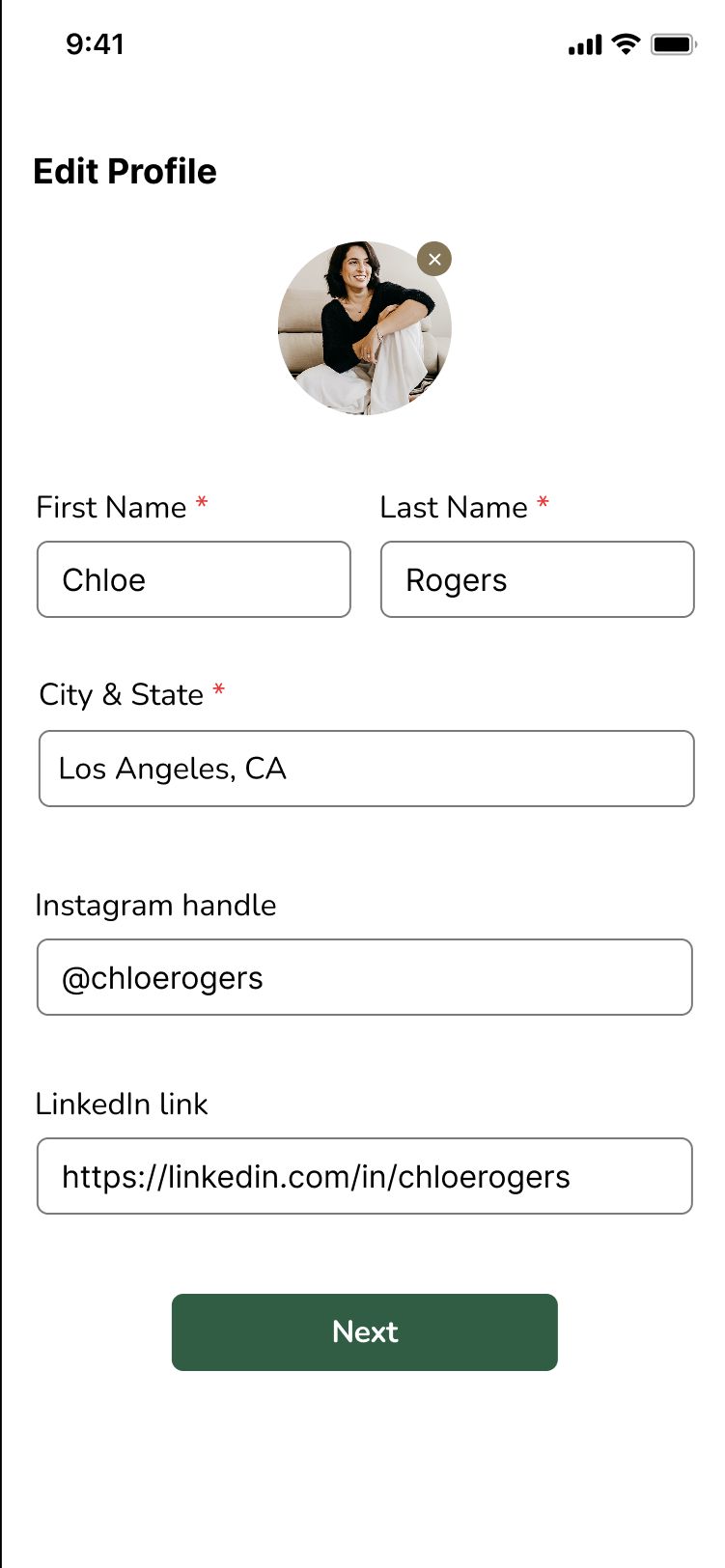Click the LinkedIn link label
Image resolution: width=725 pixels, height=1568 pixels.
pyautogui.click(x=122, y=1105)
